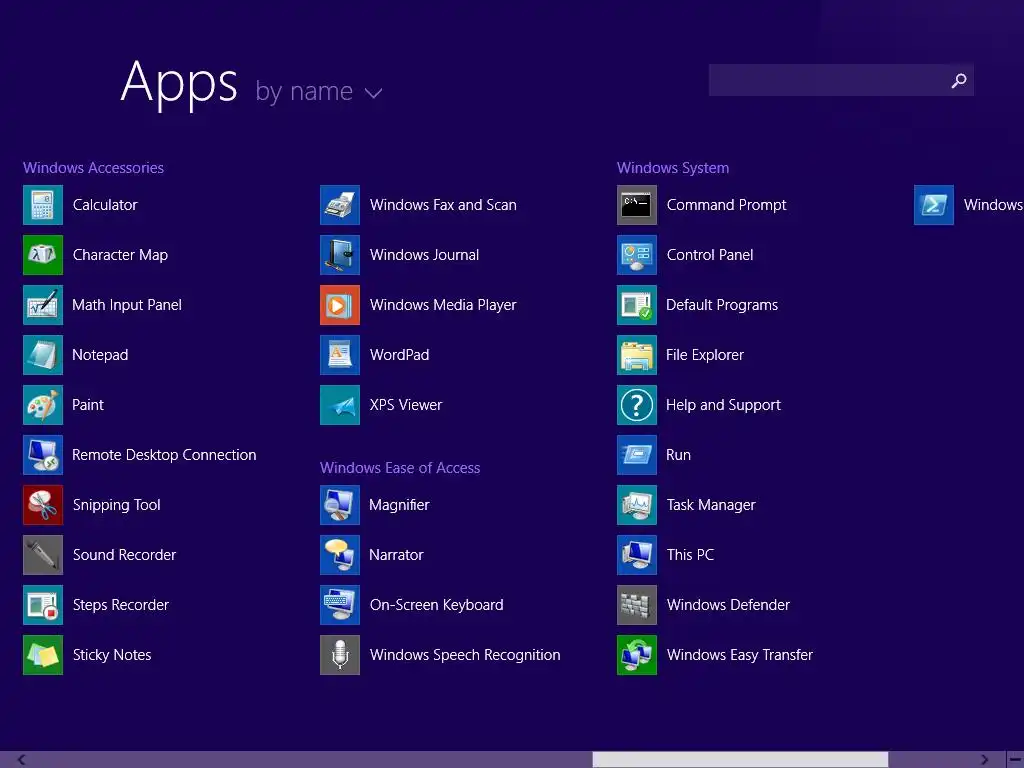
Task: Click the WordPad icon
Action: pyautogui.click(x=340, y=355)
